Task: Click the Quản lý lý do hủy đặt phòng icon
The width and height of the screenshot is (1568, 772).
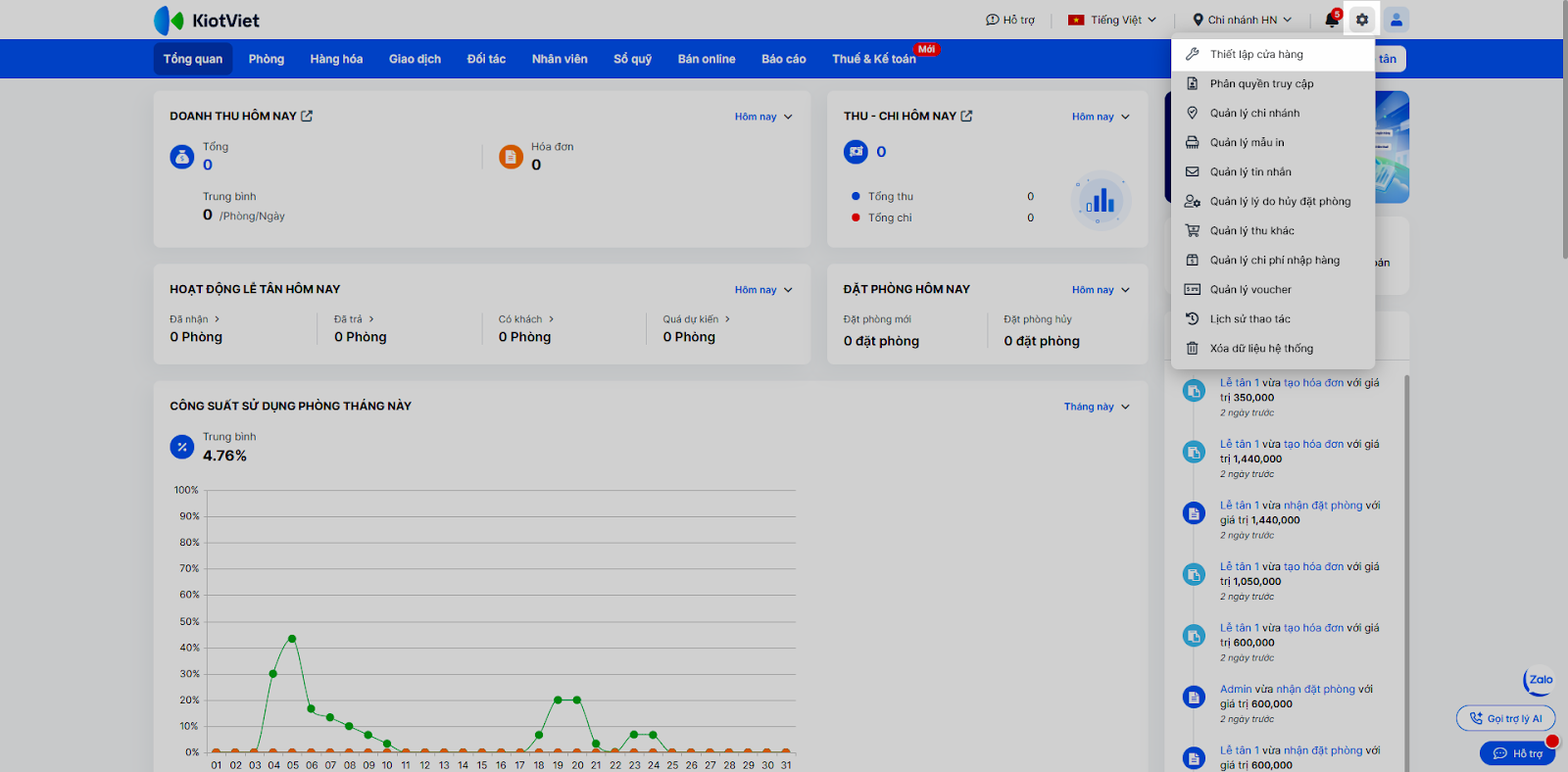Action: tap(1193, 201)
